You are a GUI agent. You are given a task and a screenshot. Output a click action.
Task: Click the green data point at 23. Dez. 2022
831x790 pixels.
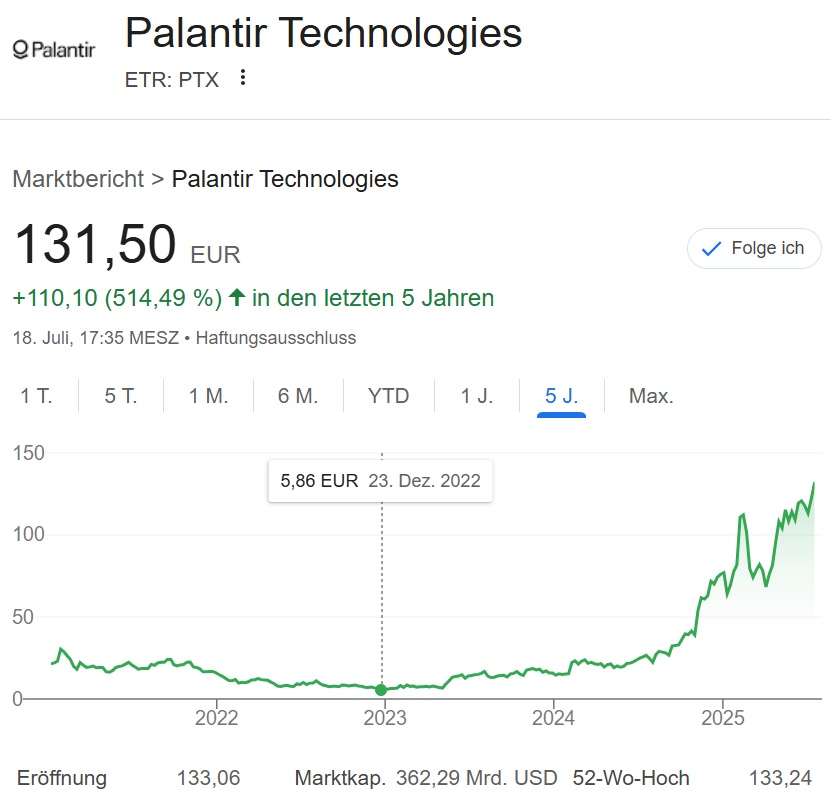click(381, 690)
